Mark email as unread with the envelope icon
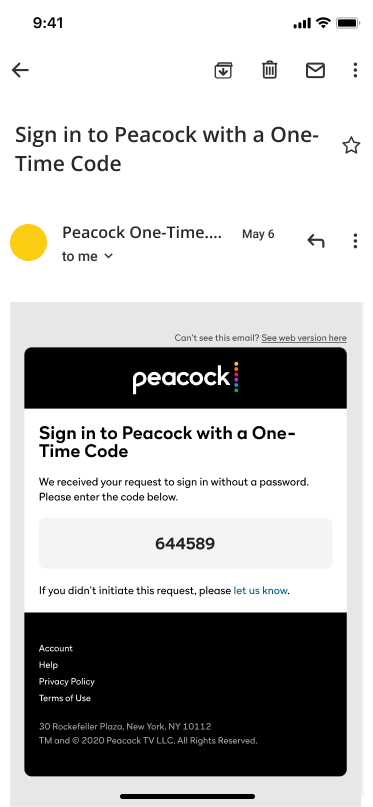Viewport: 373px width, 807px height. pyautogui.click(x=315, y=70)
